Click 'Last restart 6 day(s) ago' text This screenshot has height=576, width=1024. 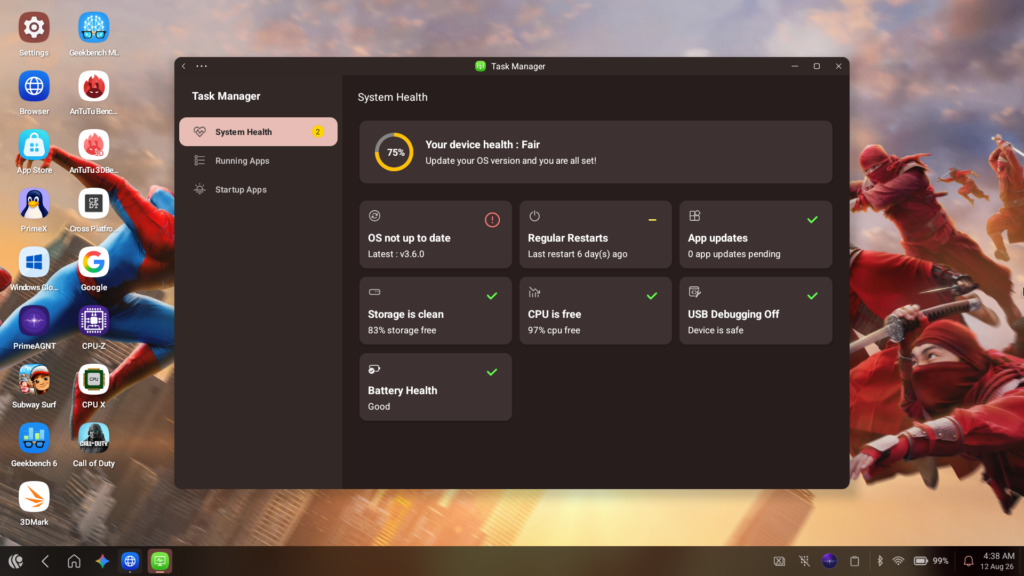point(577,254)
